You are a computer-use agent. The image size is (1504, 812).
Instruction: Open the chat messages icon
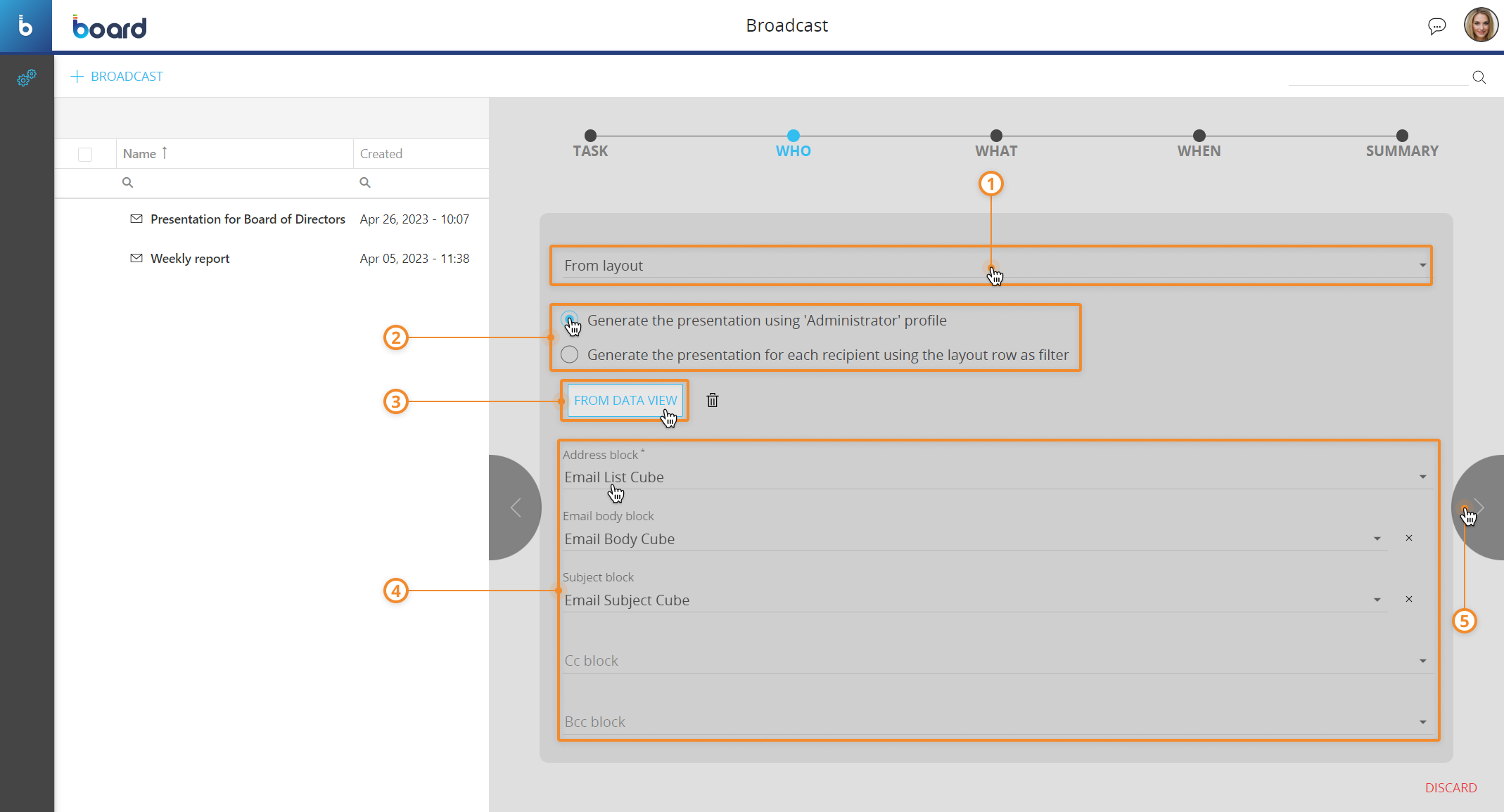point(1436,26)
